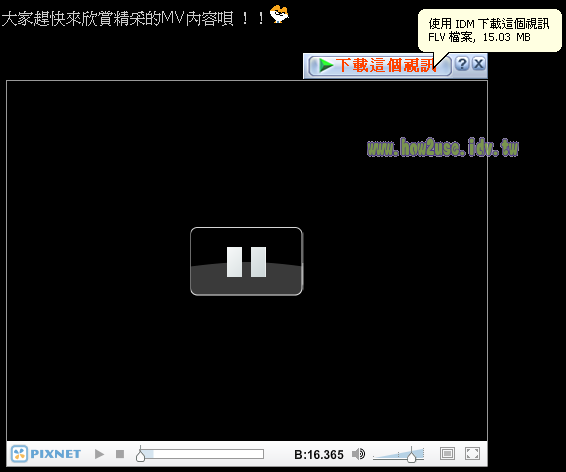This screenshot has height=472, width=566.
Task: Click the low end of the volume ramp
Action: [376, 457]
